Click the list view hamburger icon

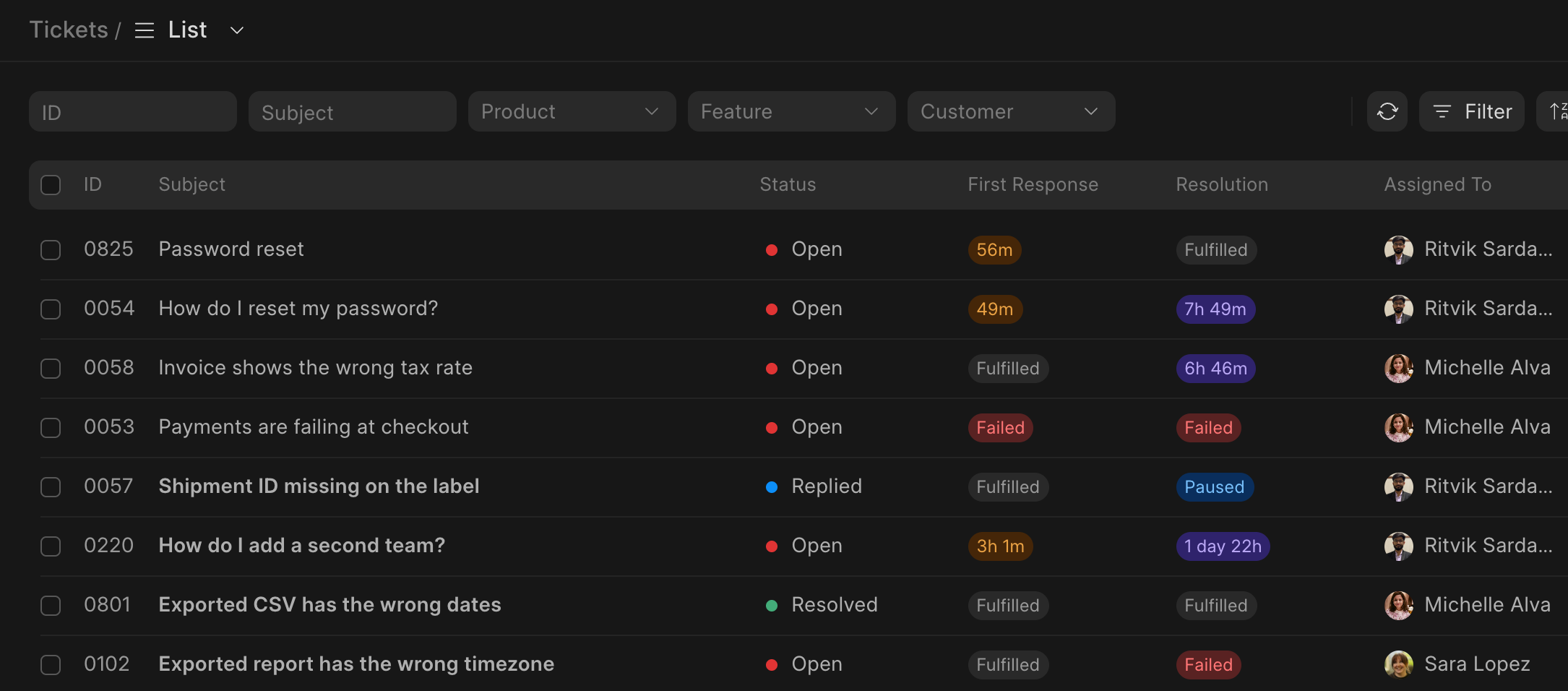pyautogui.click(x=145, y=30)
